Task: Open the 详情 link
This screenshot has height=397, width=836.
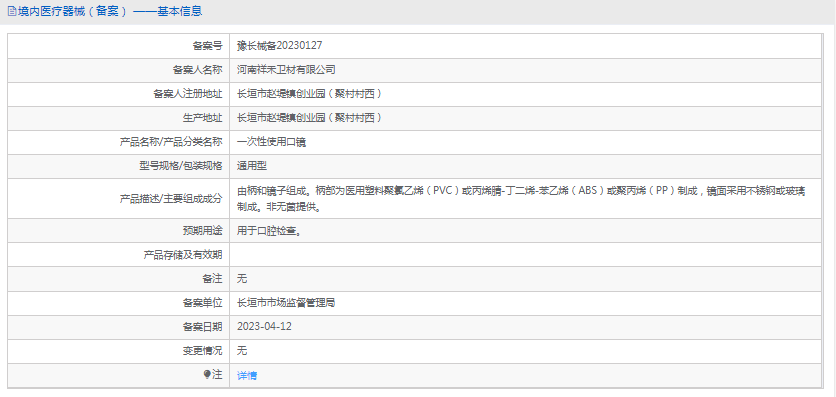Action: (x=247, y=375)
